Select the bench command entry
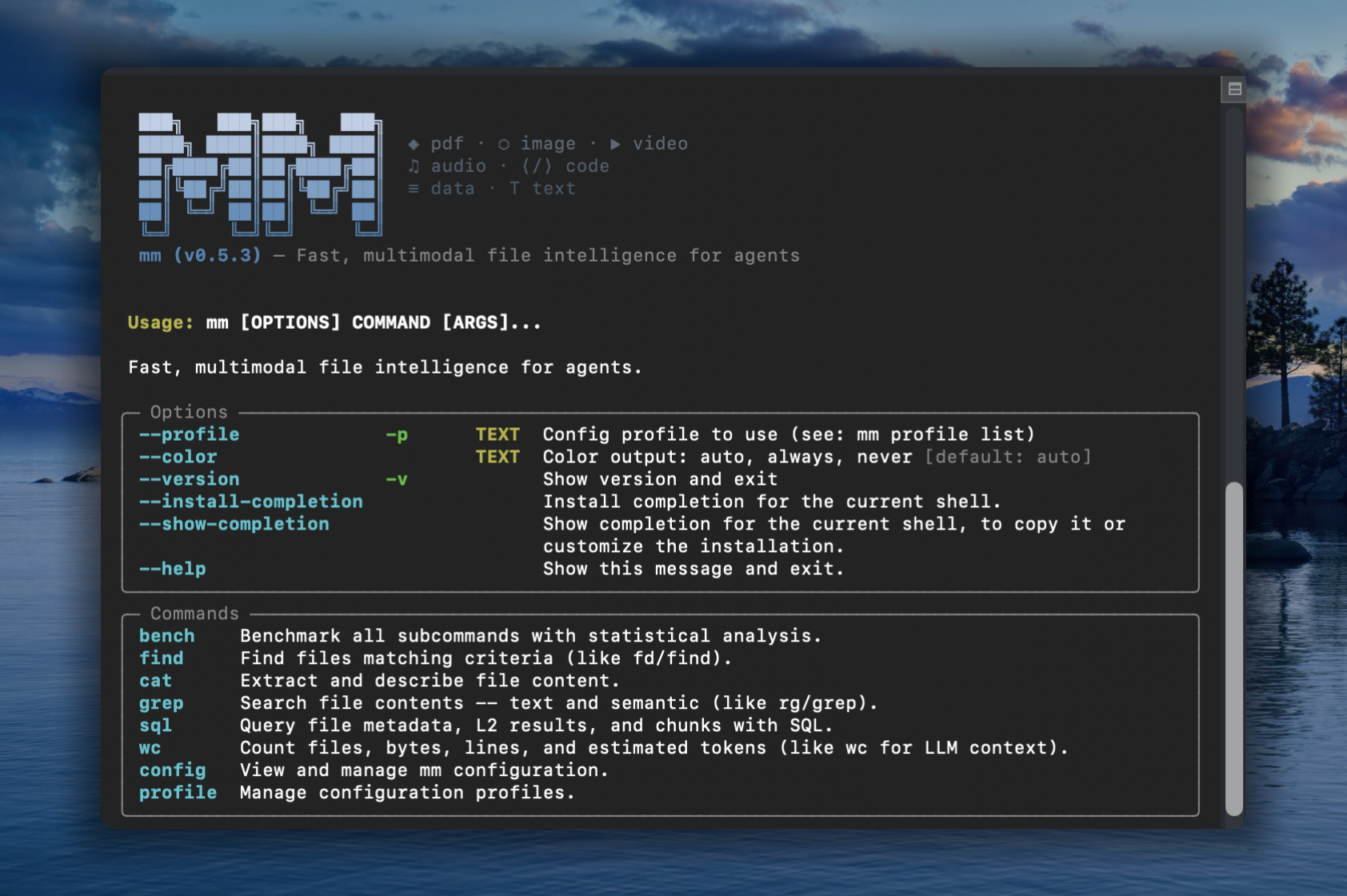 [x=166, y=636]
